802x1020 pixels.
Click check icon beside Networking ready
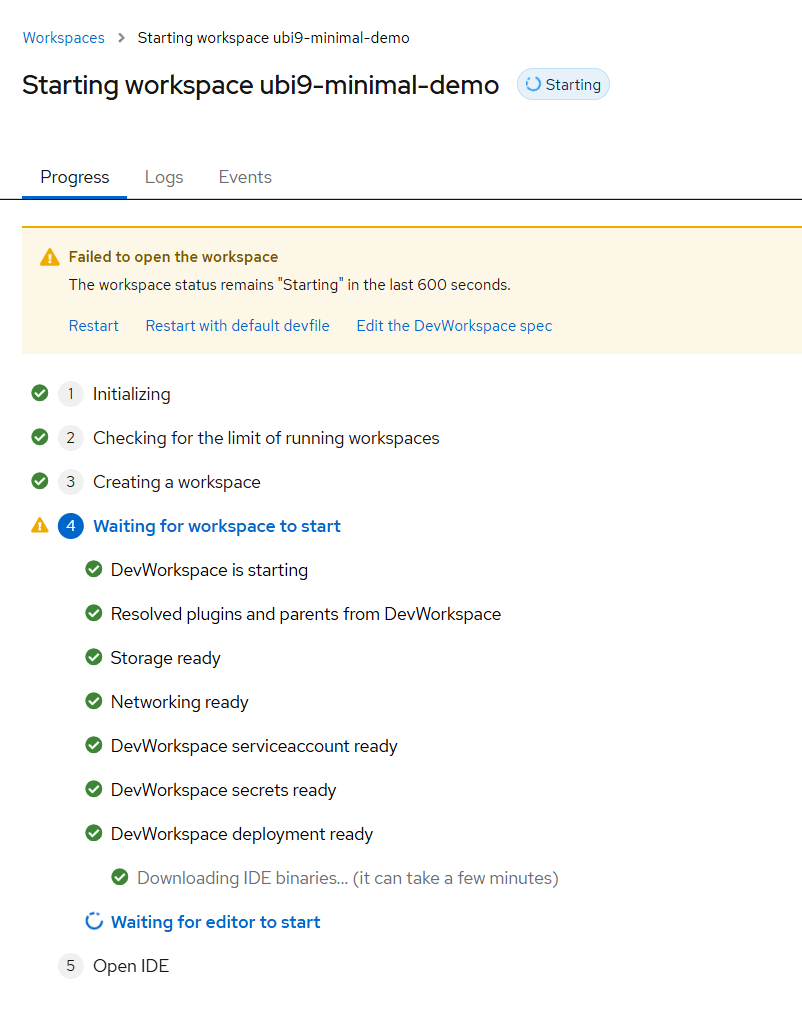point(94,702)
